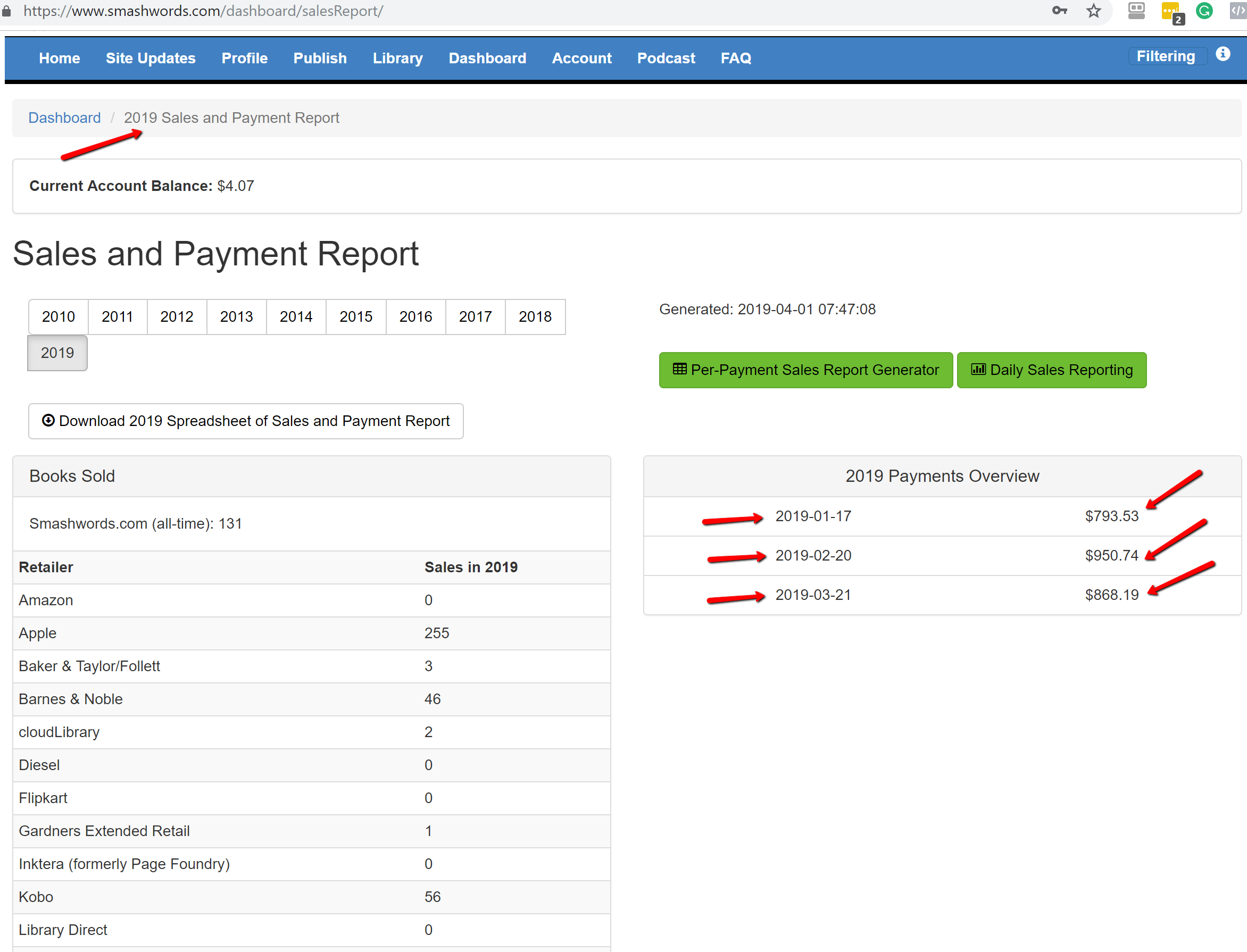Click the Sales in 2019 column header
Image resolution: width=1247 pixels, height=952 pixels.
click(471, 567)
